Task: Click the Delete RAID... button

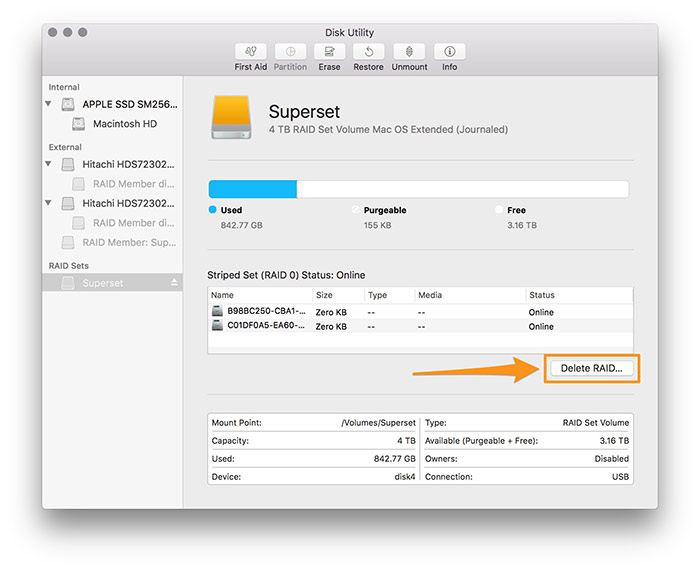Action: [592, 368]
